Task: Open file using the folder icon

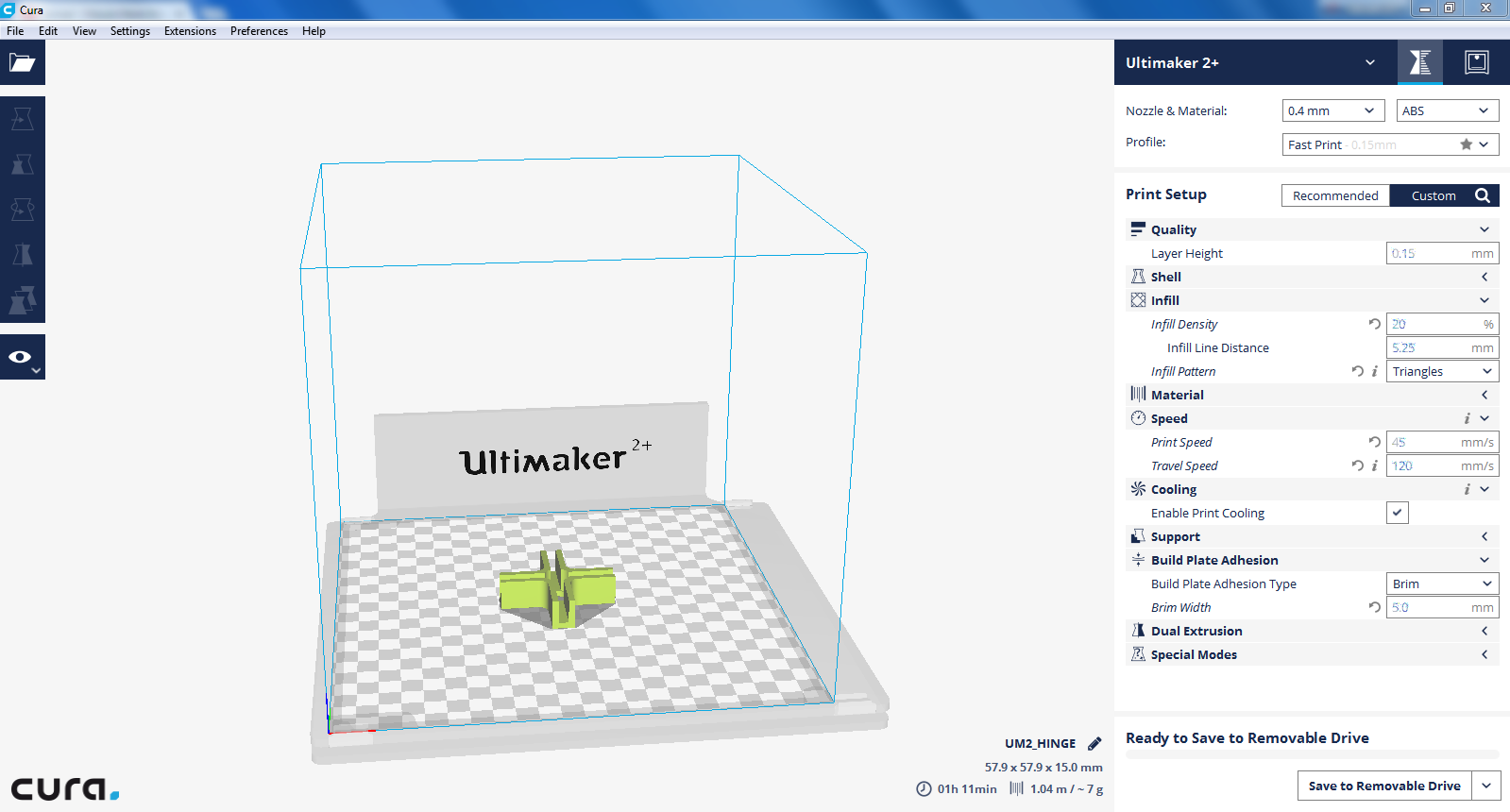Action: click(23, 63)
